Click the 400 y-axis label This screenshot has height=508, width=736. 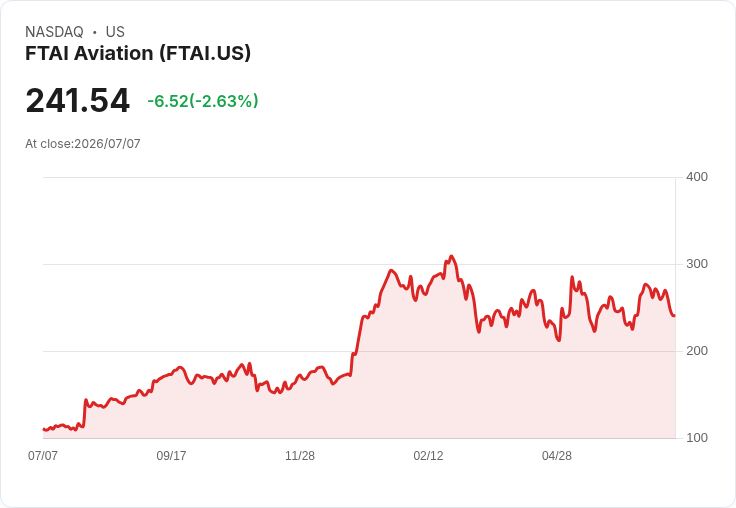697,177
